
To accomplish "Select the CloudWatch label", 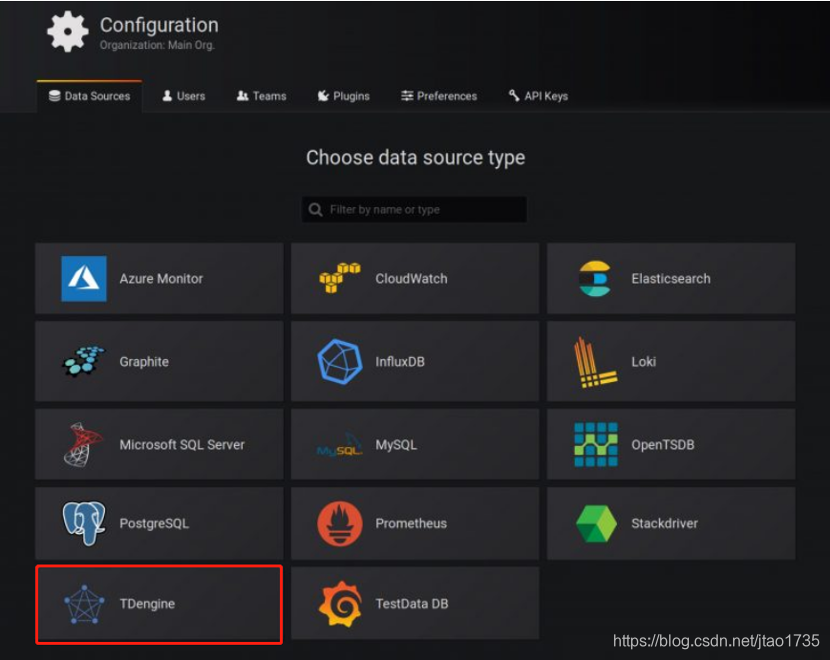I will [411, 279].
